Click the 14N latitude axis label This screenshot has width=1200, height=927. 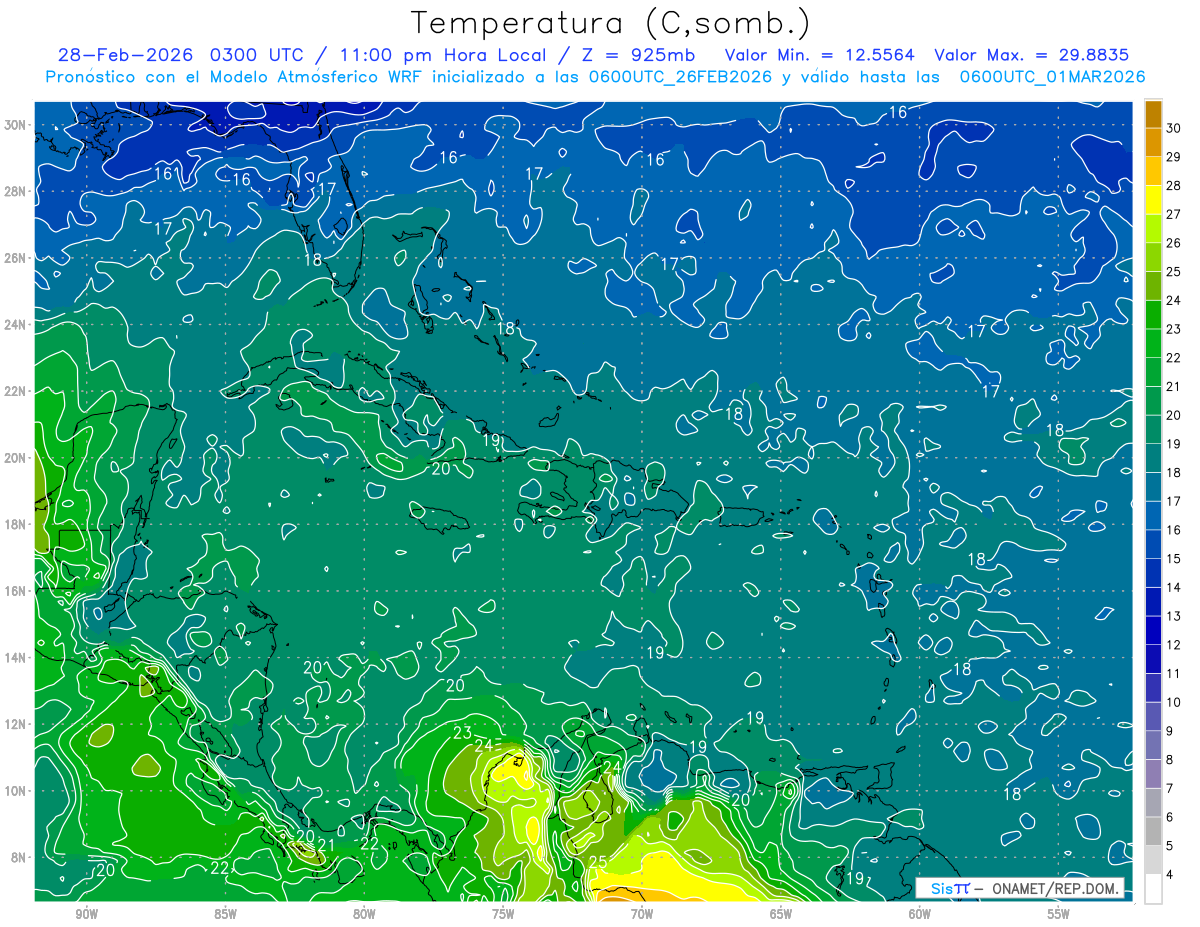pyautogui.click(x=17, y=658)
